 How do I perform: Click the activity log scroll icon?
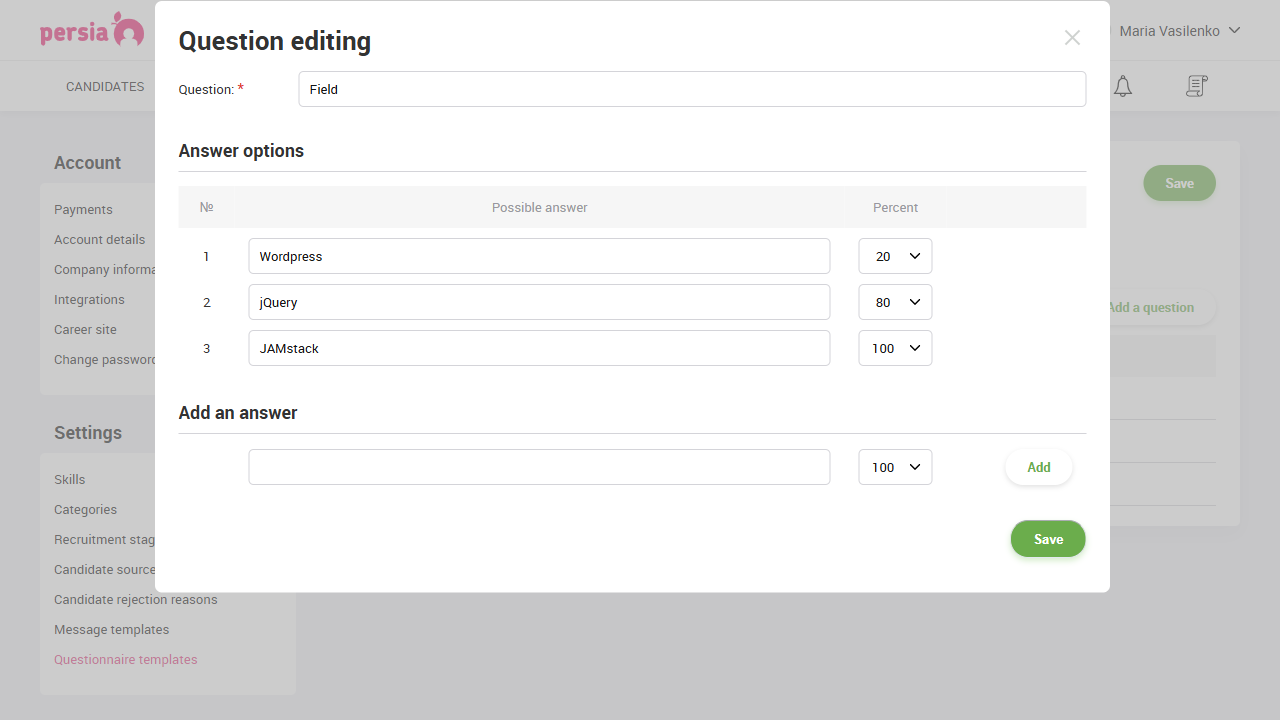click(1196, 86)
